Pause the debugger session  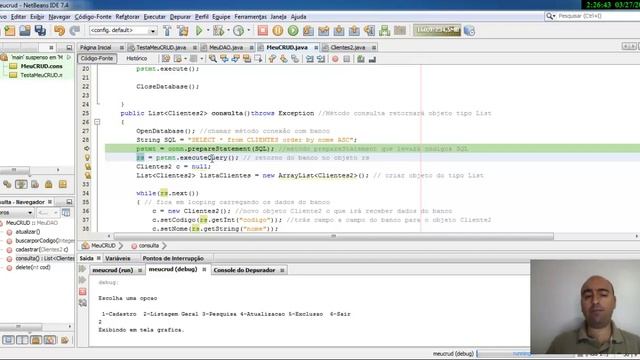(x=278, y=31)
